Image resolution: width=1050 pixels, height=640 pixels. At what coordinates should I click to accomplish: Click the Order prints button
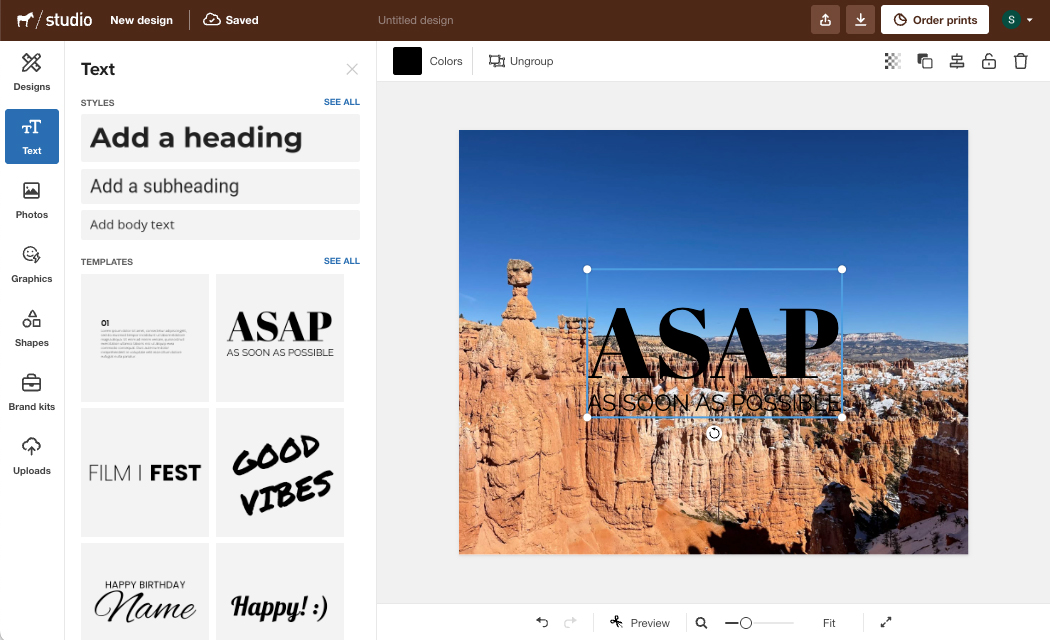935,20
